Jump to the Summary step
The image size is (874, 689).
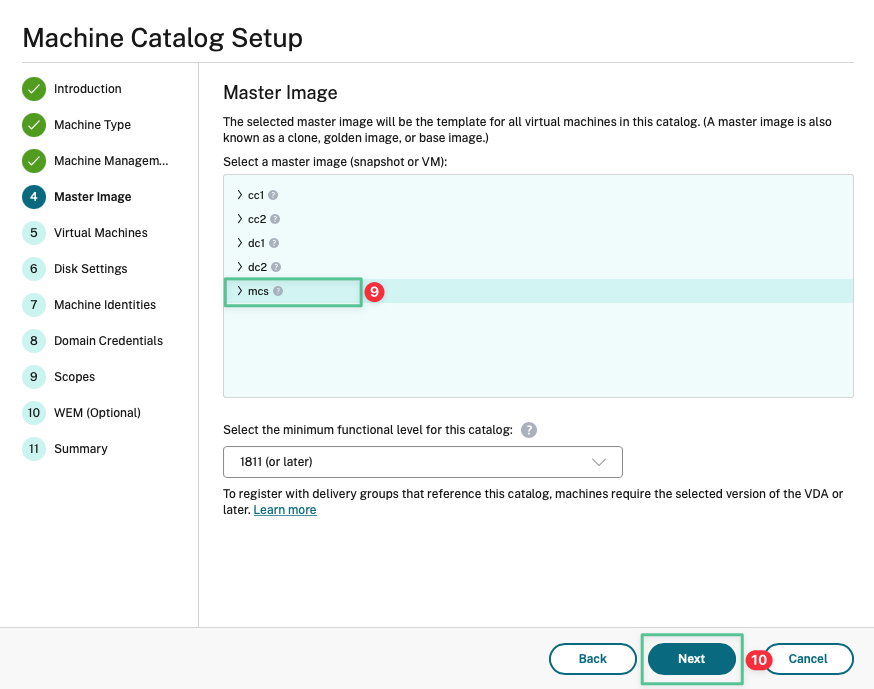tap(80, 449)
